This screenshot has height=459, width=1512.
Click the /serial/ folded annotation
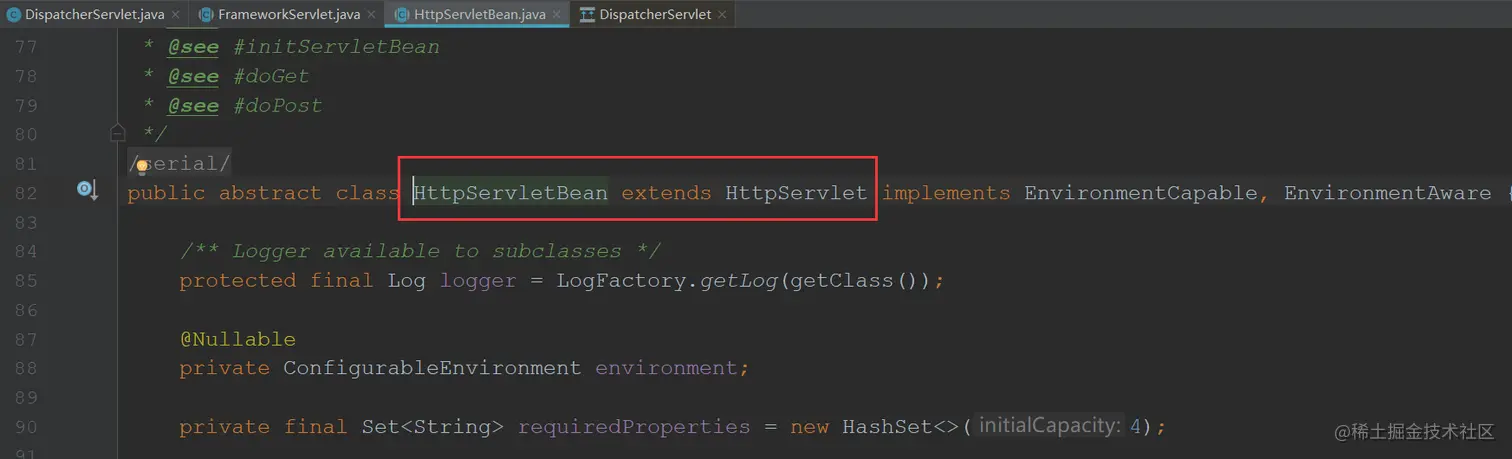180,163
